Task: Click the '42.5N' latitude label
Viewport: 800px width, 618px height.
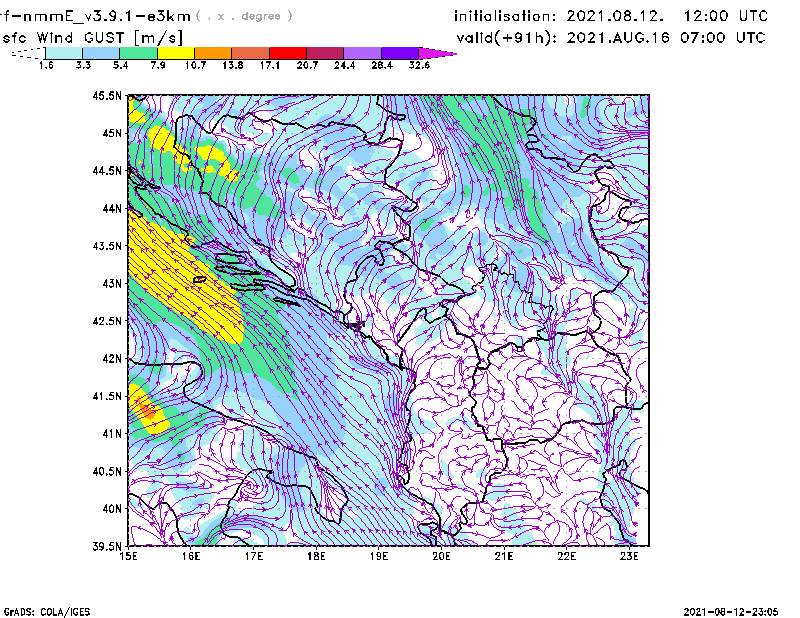Action: coord(107,321)
